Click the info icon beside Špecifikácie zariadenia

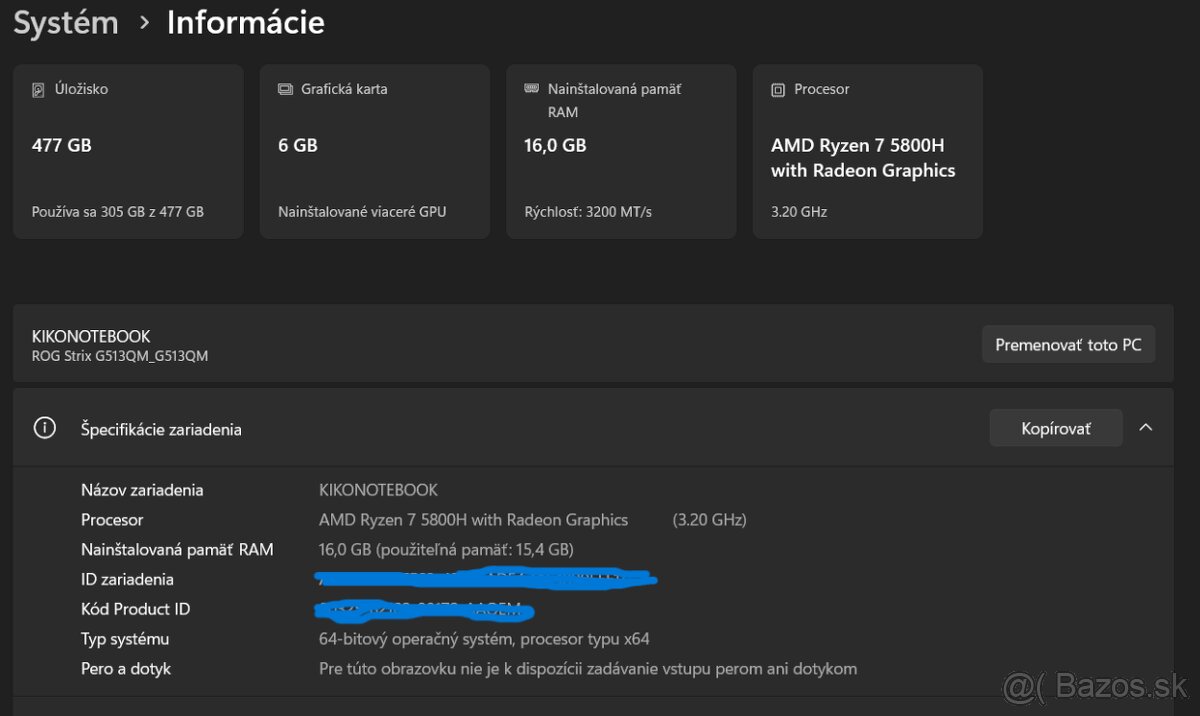coord(44,429)
